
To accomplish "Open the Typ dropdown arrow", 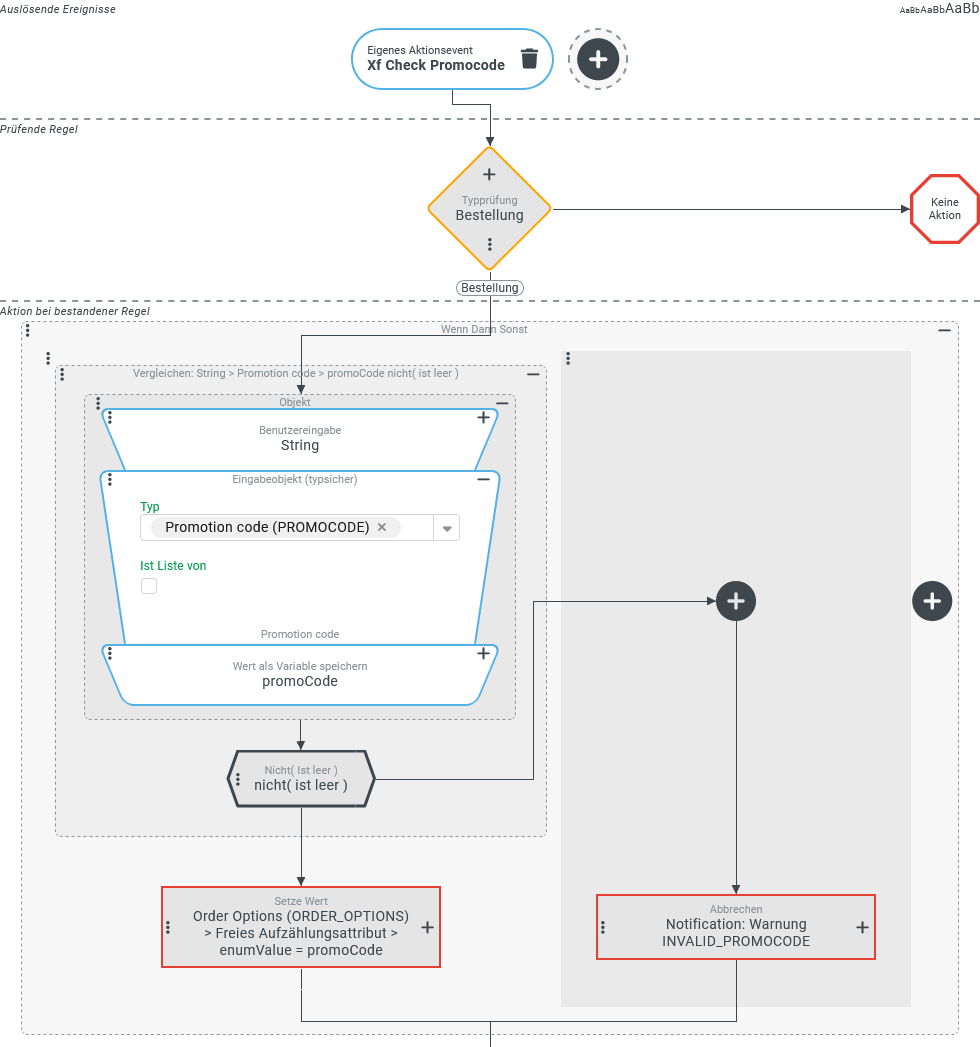I will tap(447, 528).
